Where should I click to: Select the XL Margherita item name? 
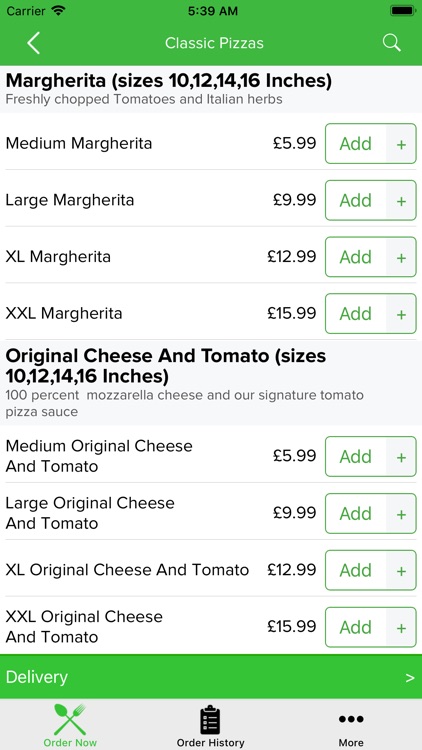pyautogui.click(x=58, y=257)
